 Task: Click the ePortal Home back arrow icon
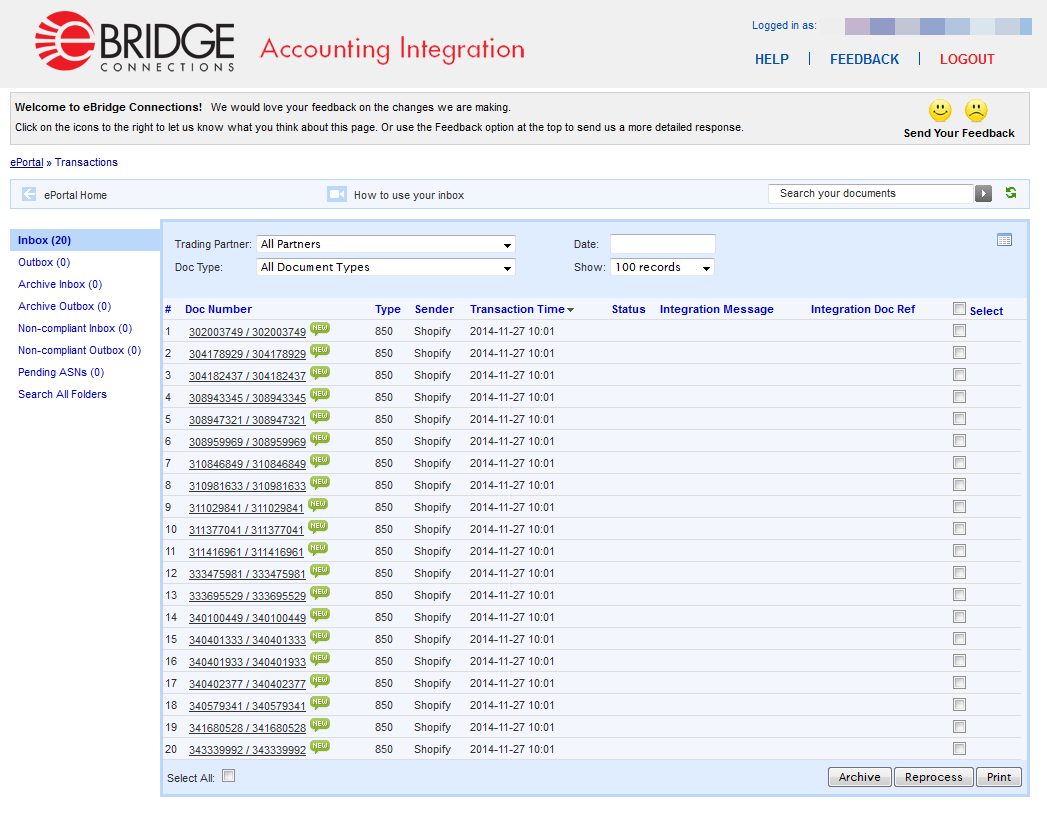click(x=29, y=194)
